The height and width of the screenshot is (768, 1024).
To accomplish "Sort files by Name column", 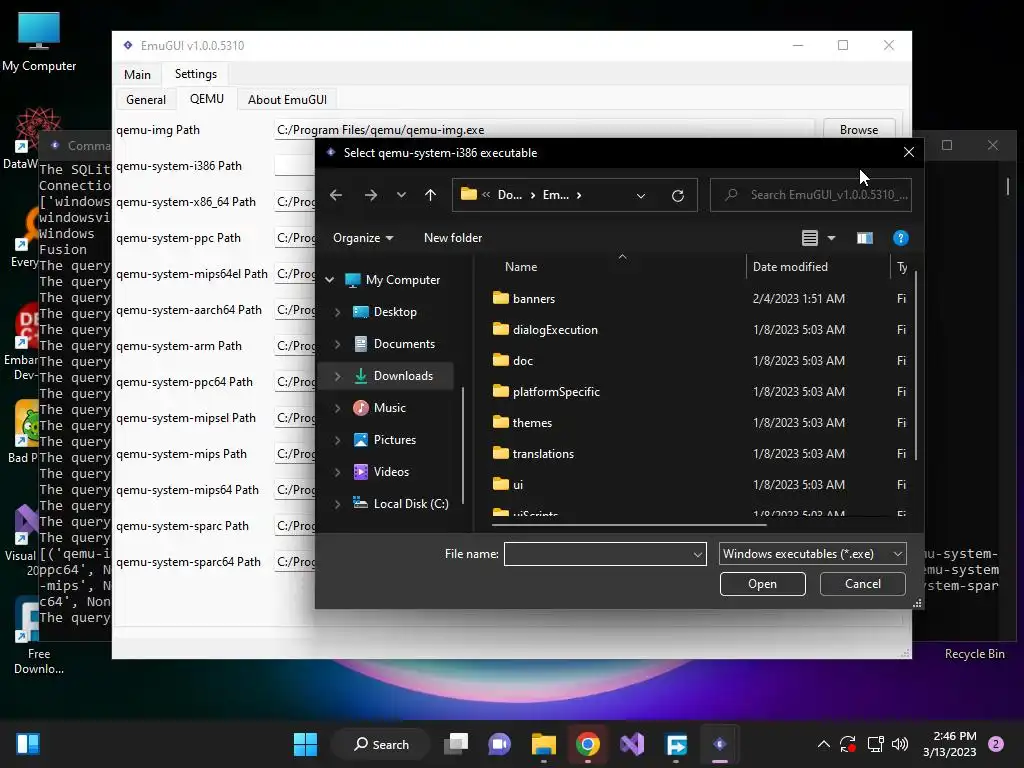I will point(520,267).
